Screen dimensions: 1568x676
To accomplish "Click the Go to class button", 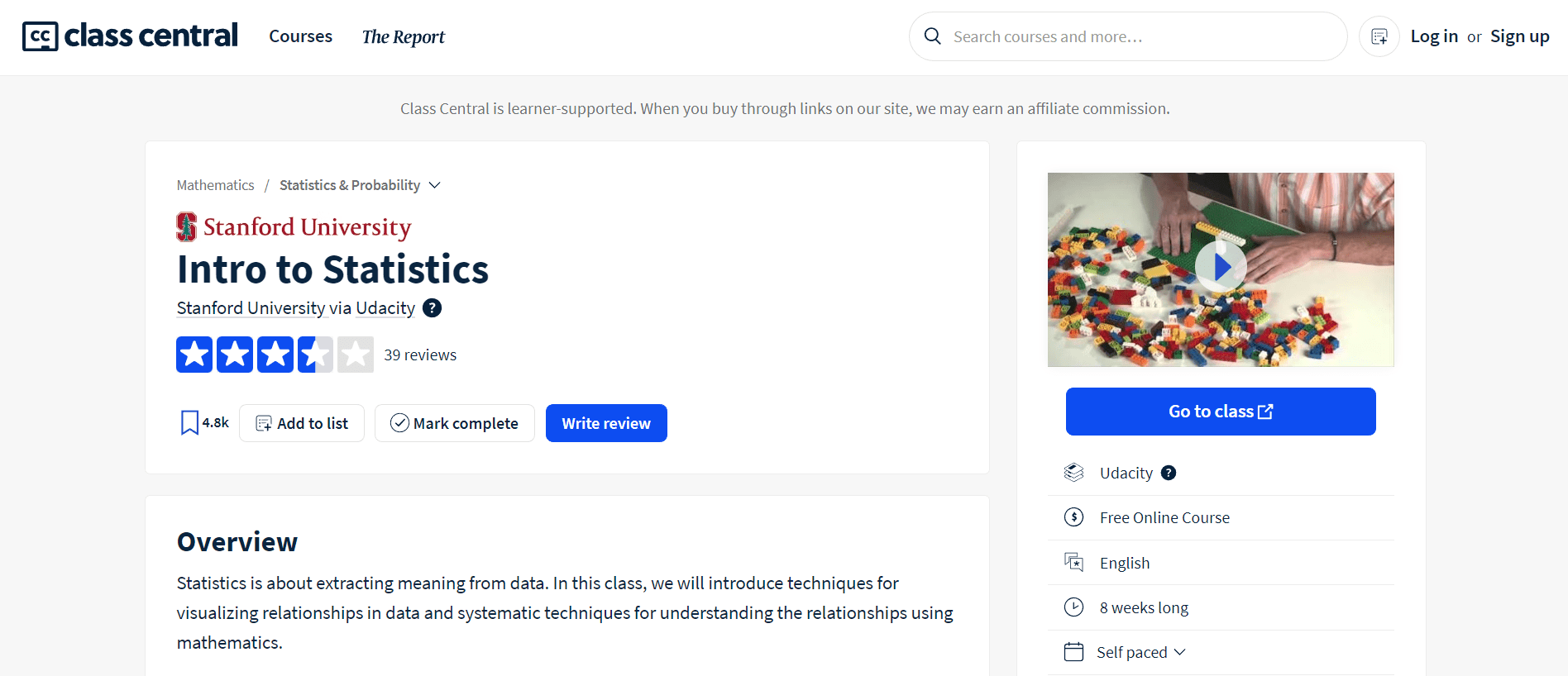I will coord(1221,412).
